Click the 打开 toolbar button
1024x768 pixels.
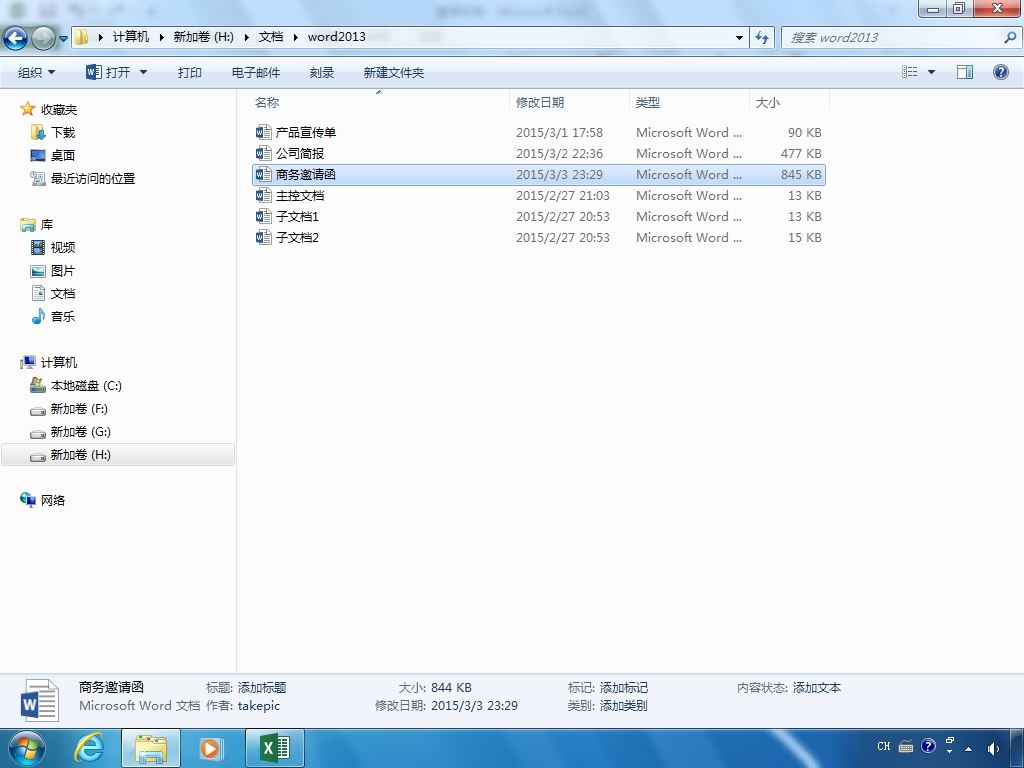[x=108, y=72]
